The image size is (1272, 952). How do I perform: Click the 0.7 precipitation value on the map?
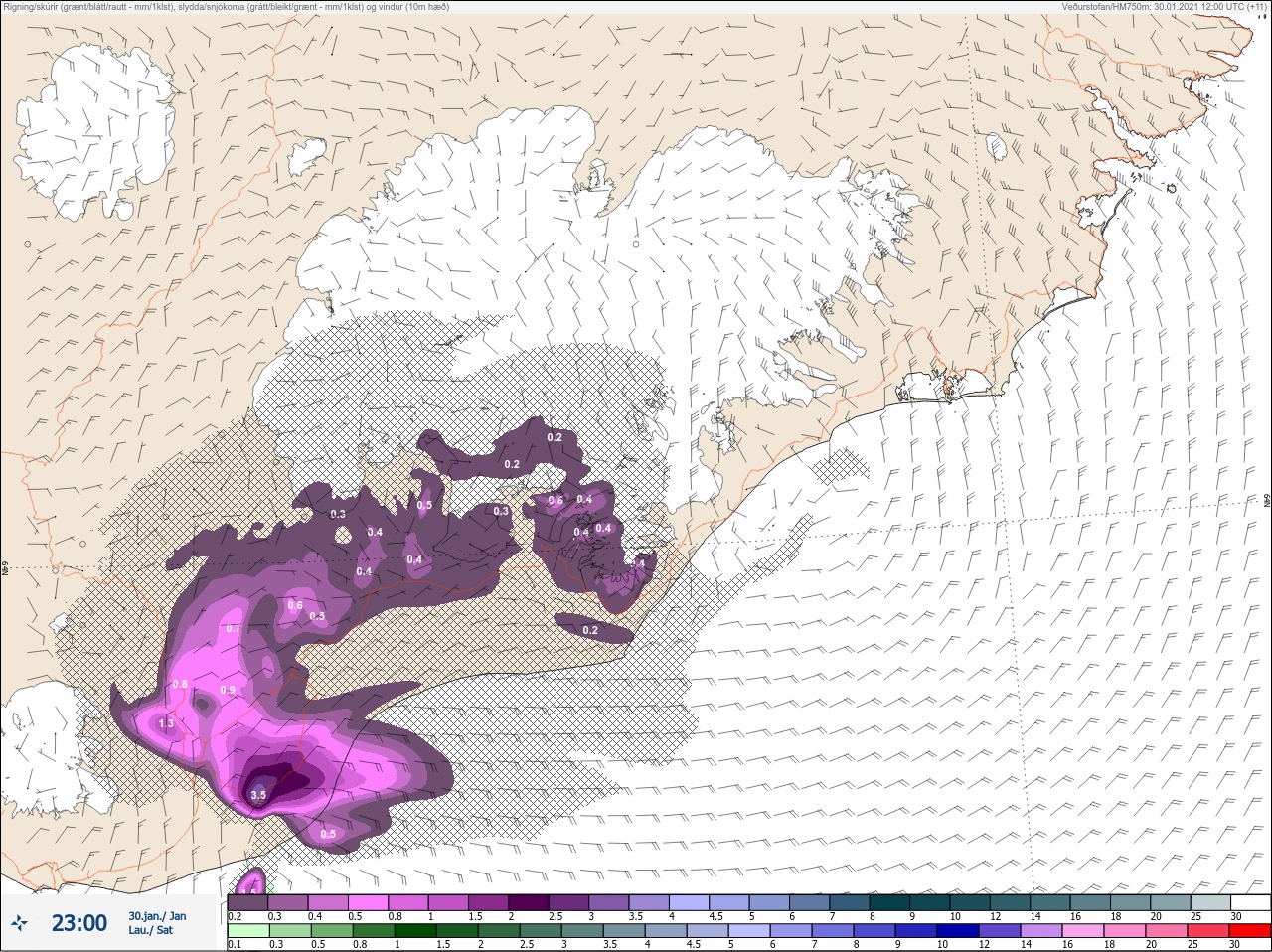pyautogui.click(x=234, y=628)
